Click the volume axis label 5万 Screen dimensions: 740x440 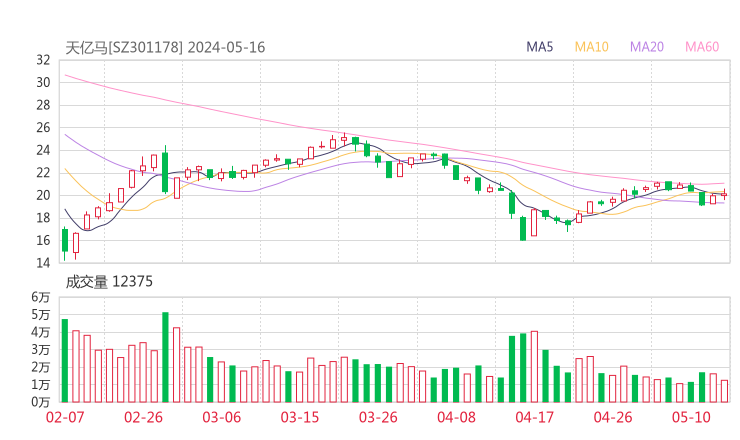(x=41, y=314)
